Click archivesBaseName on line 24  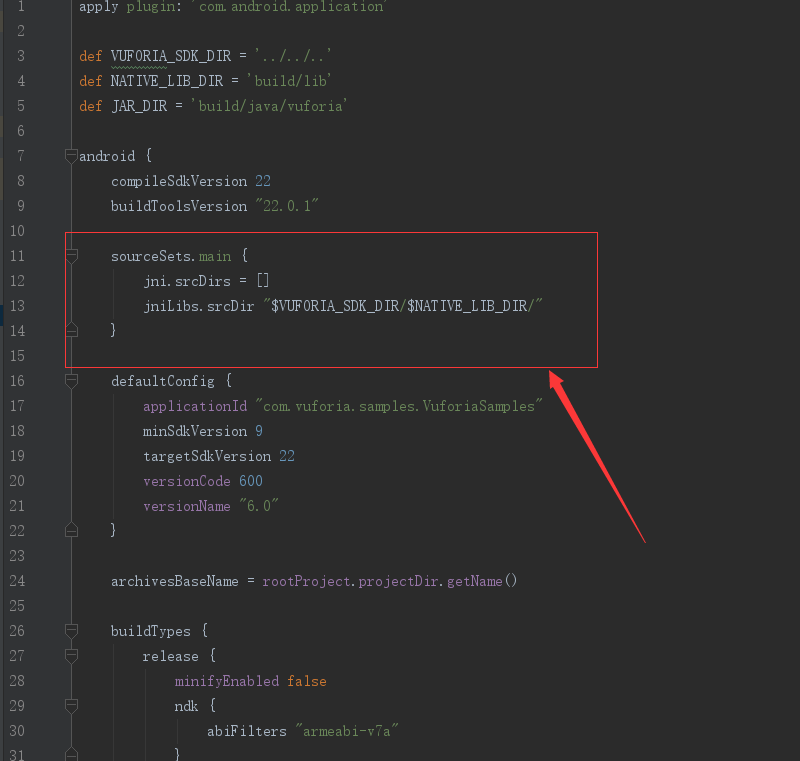(x=175, y=581)
